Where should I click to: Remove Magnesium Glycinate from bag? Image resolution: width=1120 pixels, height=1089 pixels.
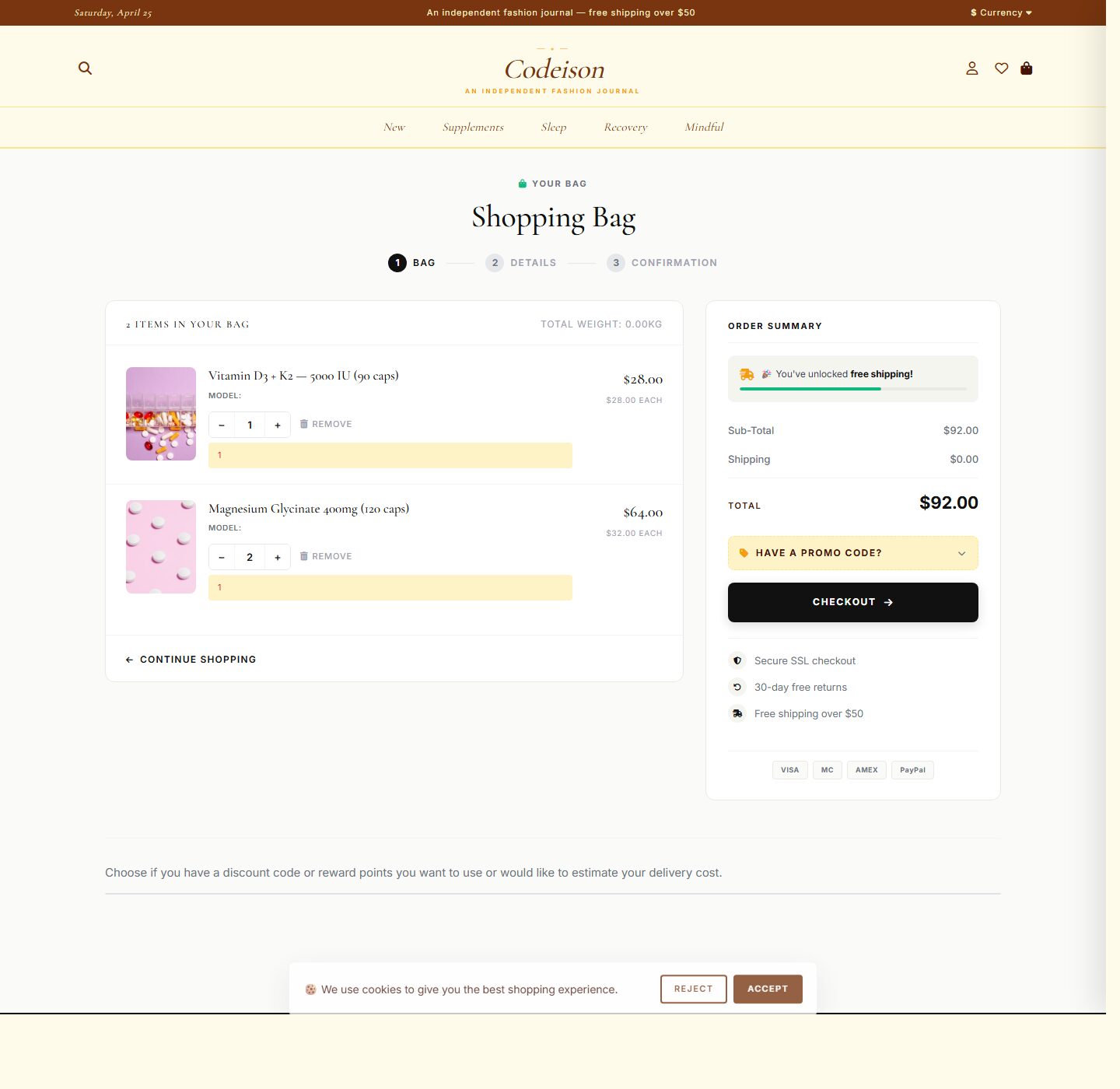pos(326,556)
